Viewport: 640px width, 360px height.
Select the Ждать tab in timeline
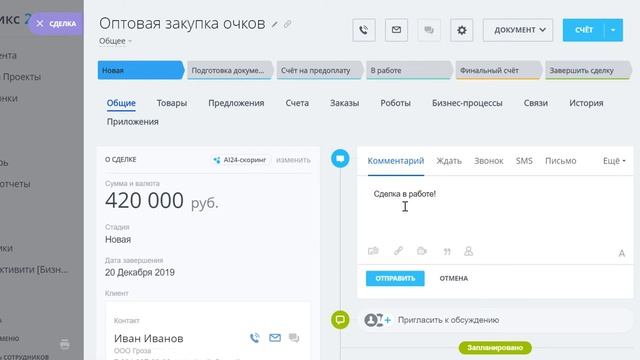click(x=449, y=161)
